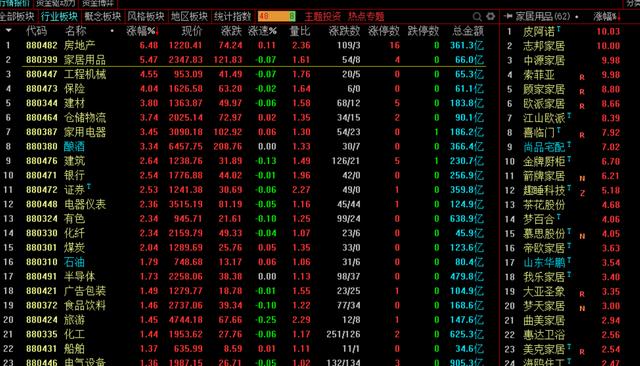Switch to the 地区板块 tab
This screenshot has width=640, height=366.
tap(189, 17)
